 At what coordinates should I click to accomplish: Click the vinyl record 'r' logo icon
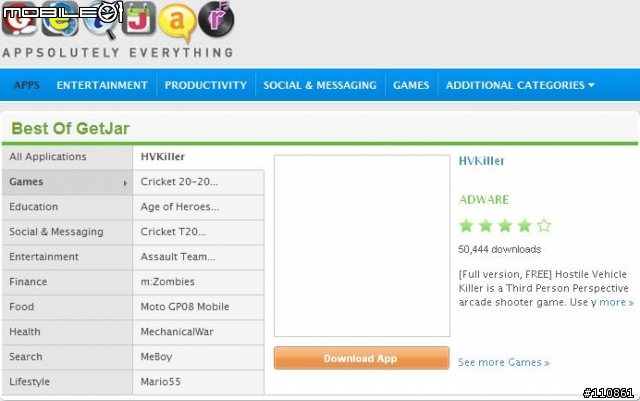tap(216, 19)
